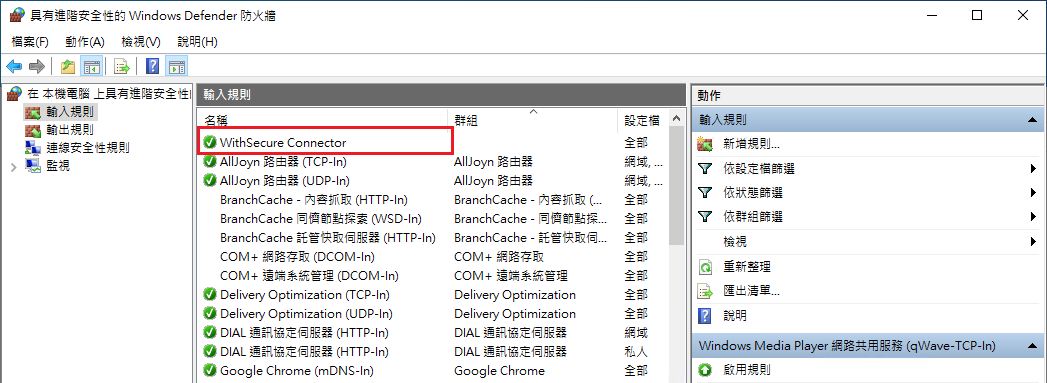Select DIAL 通訊協定伺服器 rule with 私人 profile

304,352
